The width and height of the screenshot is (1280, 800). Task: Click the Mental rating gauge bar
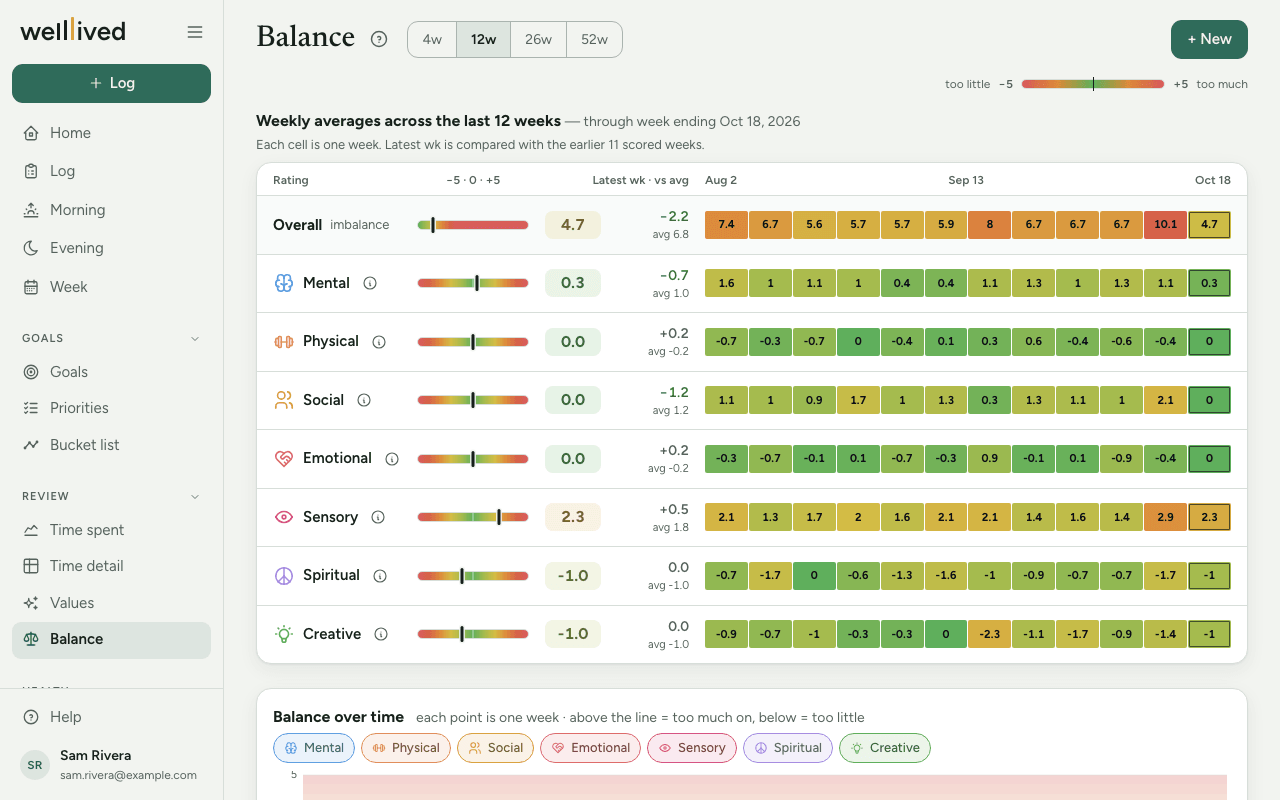click(473, 283)
